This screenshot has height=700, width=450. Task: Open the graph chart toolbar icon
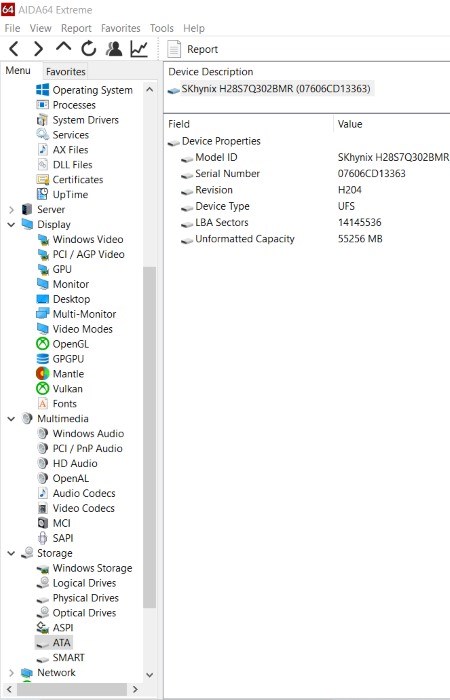tap(139, 48)
